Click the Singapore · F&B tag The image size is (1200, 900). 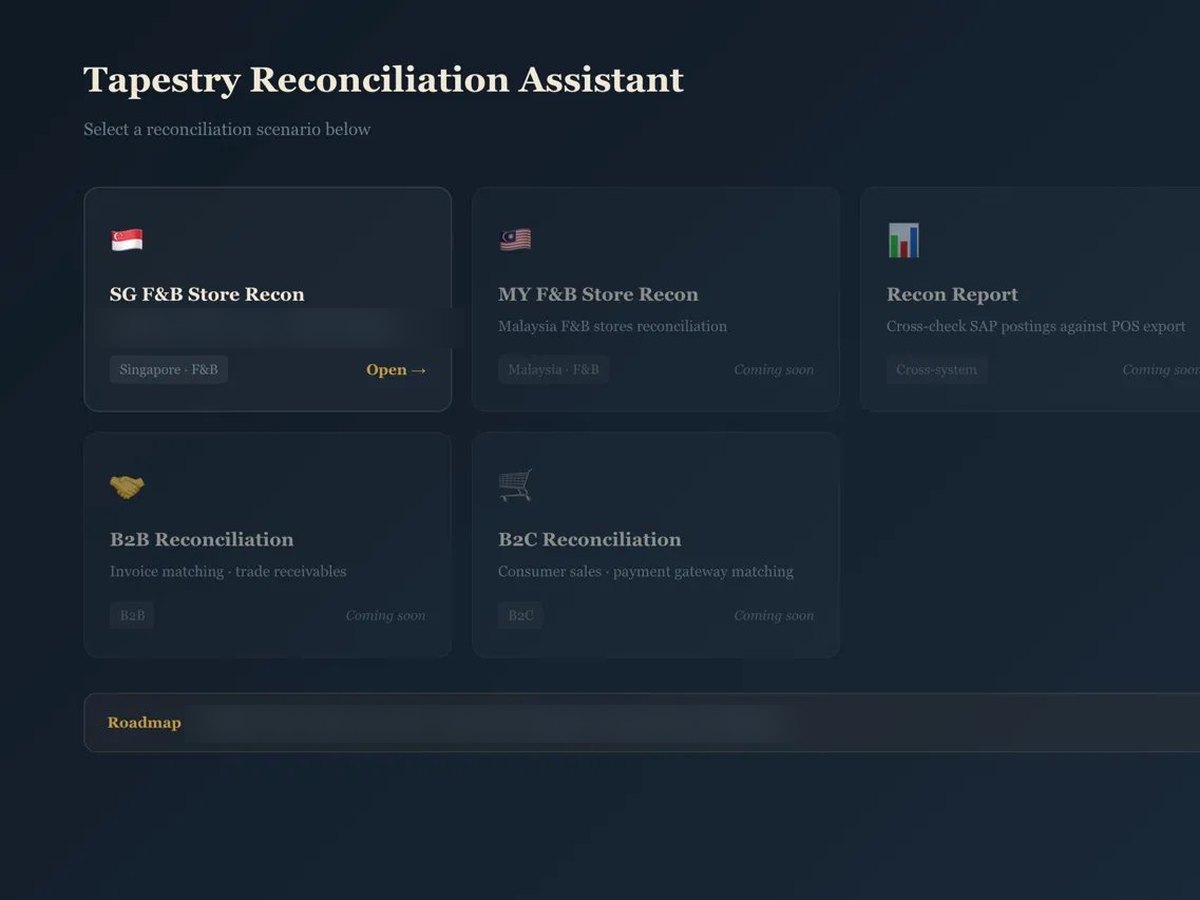(169, 370)
